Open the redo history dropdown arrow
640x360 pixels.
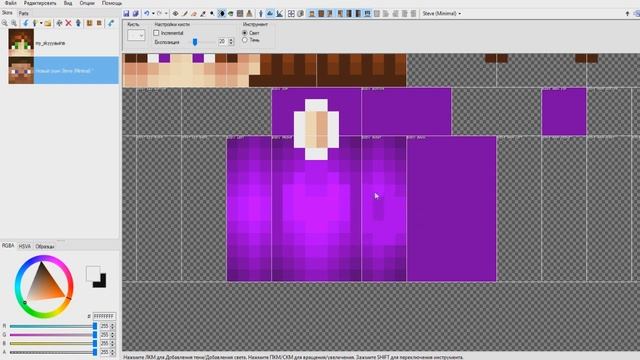166,13
